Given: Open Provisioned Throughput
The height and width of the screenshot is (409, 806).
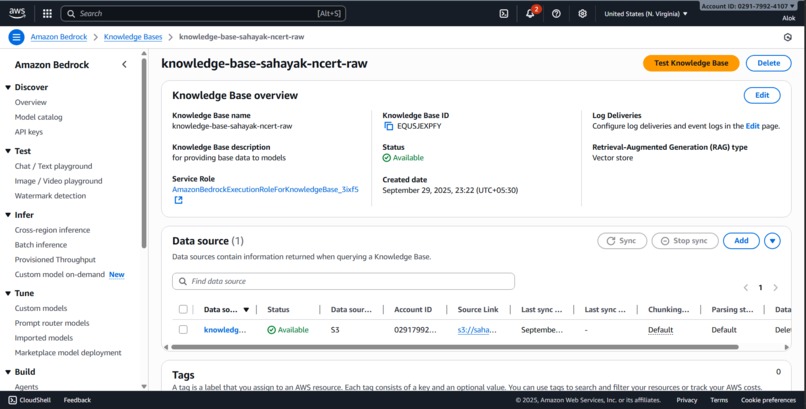Looking at the screenshot, I should coord(55,259).
